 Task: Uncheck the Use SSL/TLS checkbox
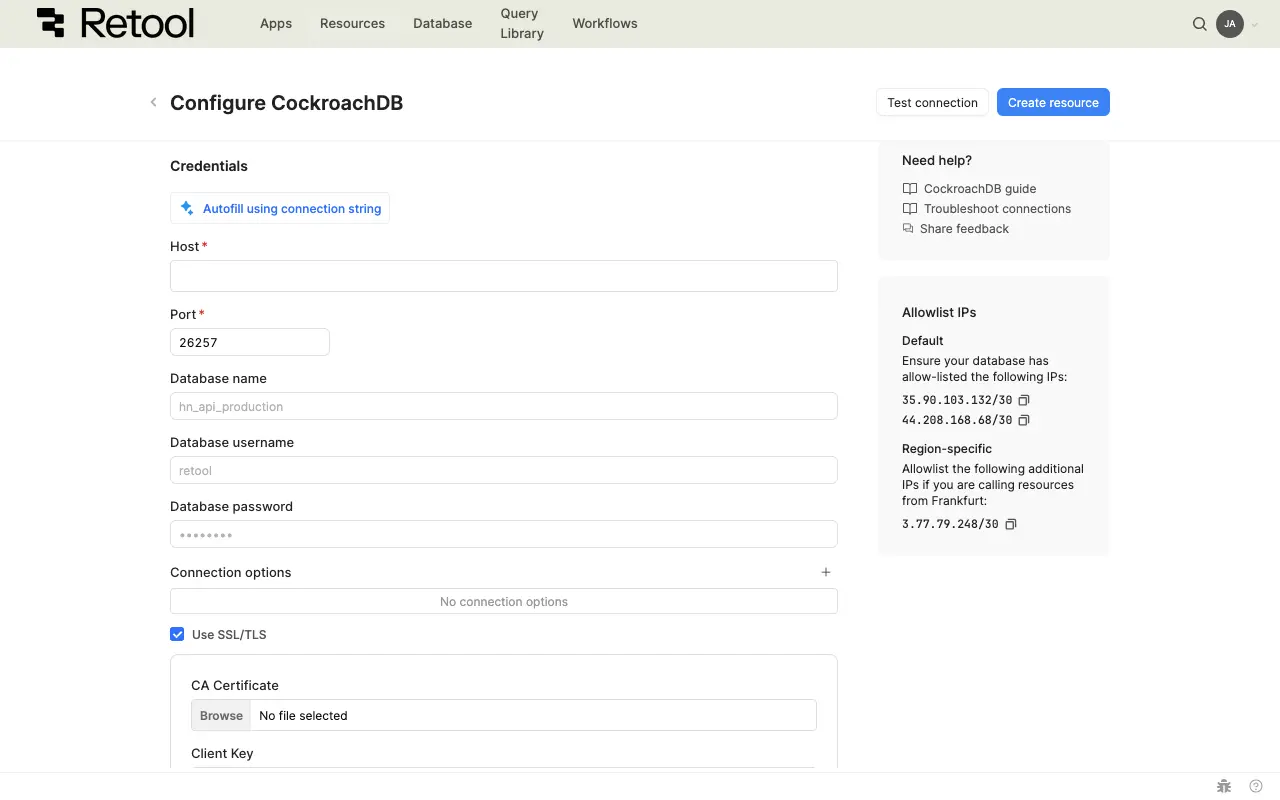pos(177,634)
